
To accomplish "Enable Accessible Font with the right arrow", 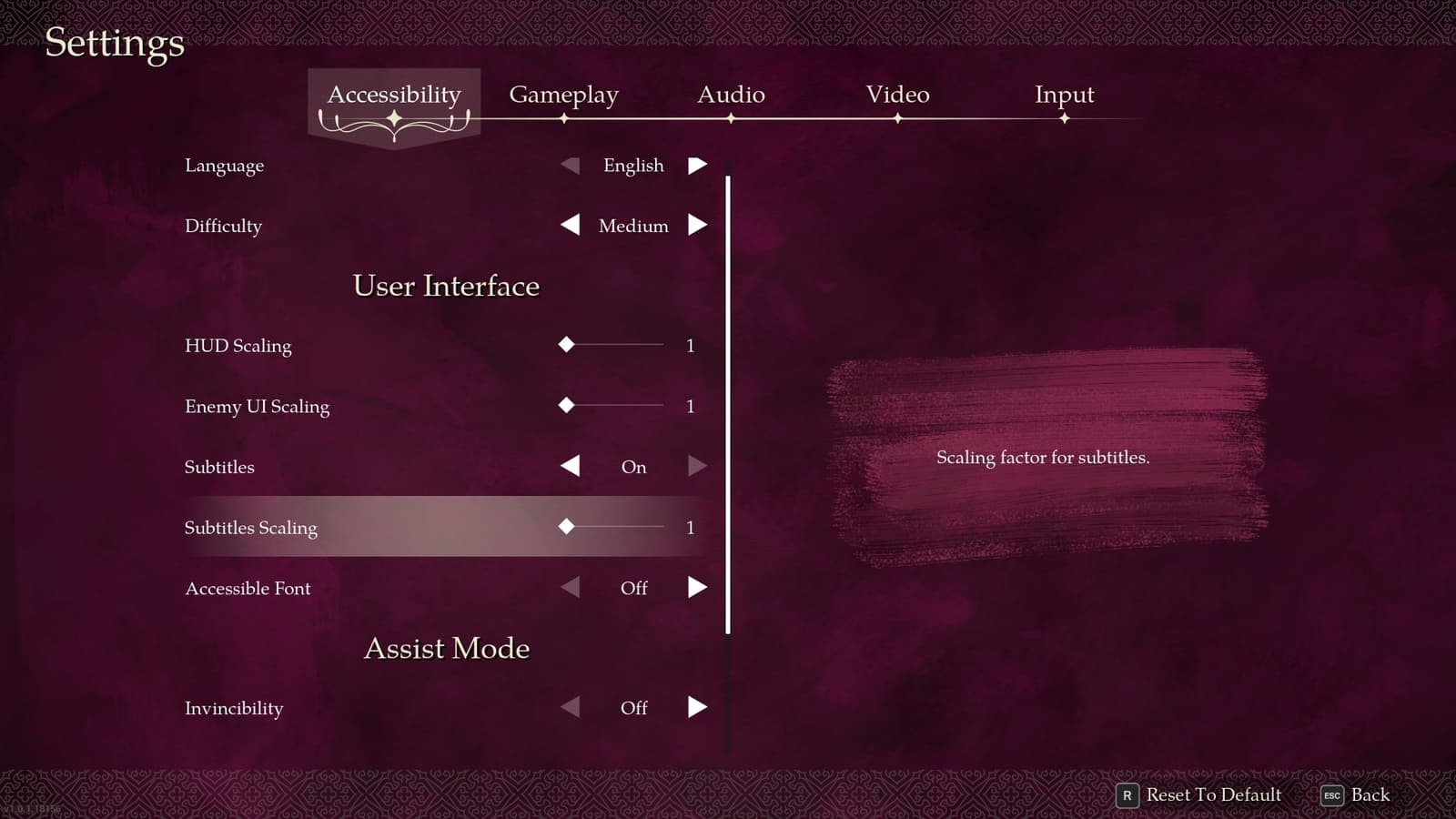I will point(697,587).
